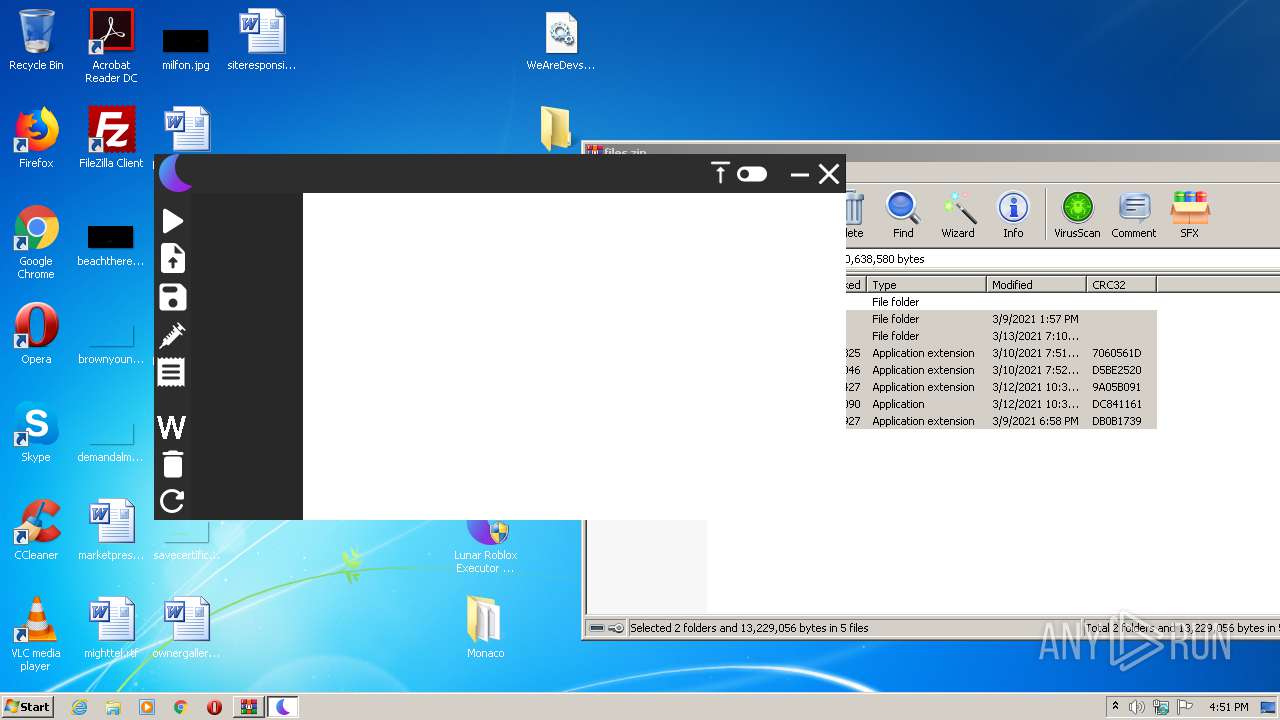
Task: Click the drive icon in WinRAR status bar
Action: click(597, 628)
